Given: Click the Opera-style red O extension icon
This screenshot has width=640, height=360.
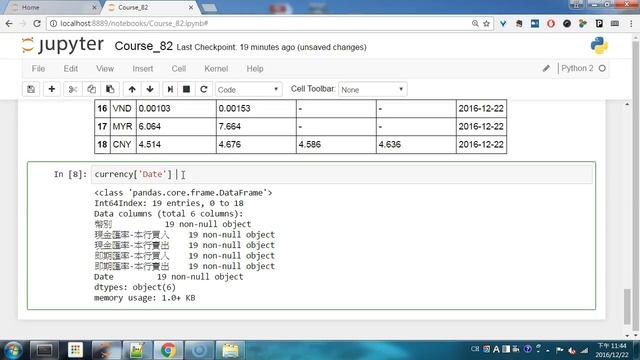Looking at the screenshot, I should 551,24.
